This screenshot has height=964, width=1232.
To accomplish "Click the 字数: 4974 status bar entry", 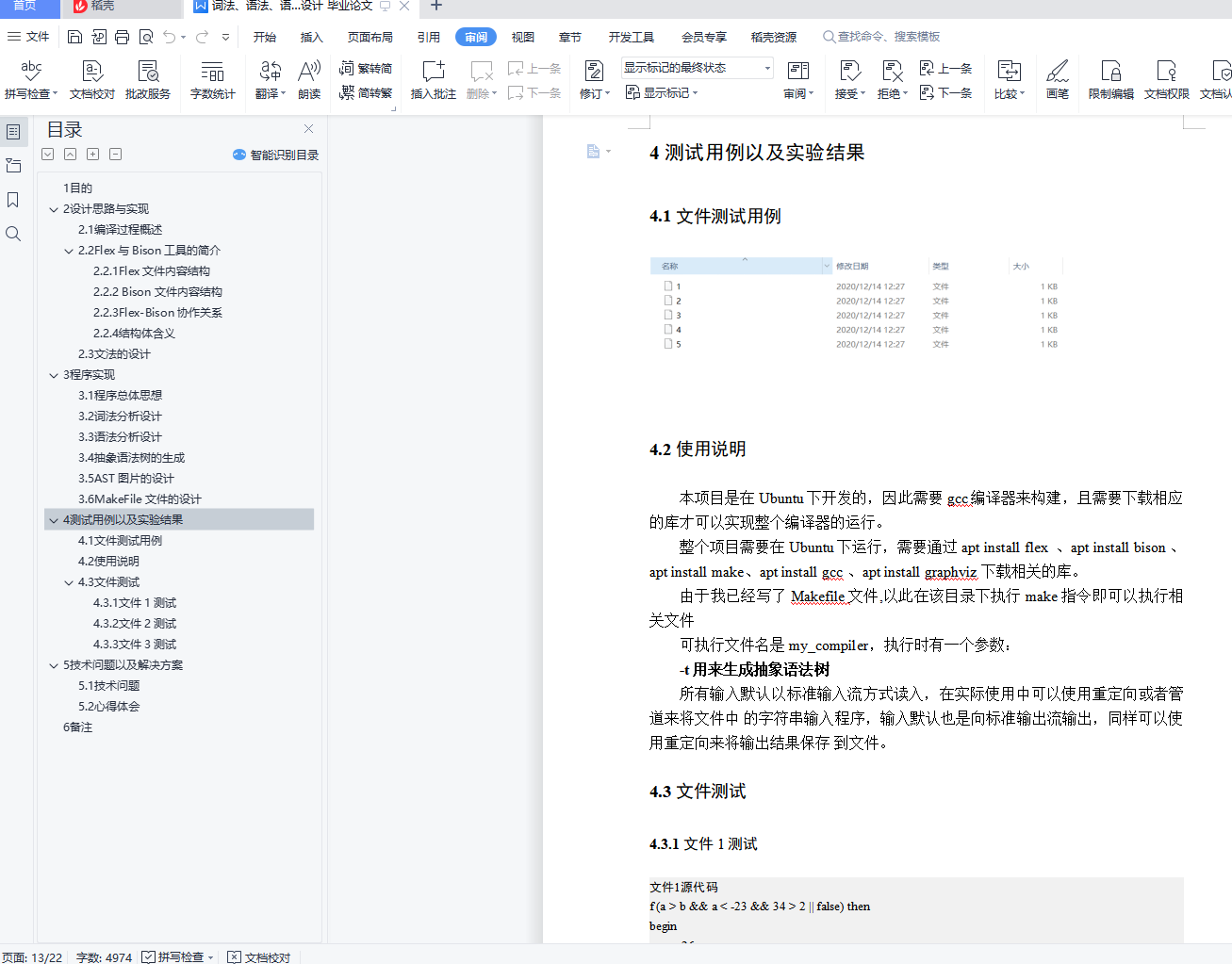I will 104,956.
